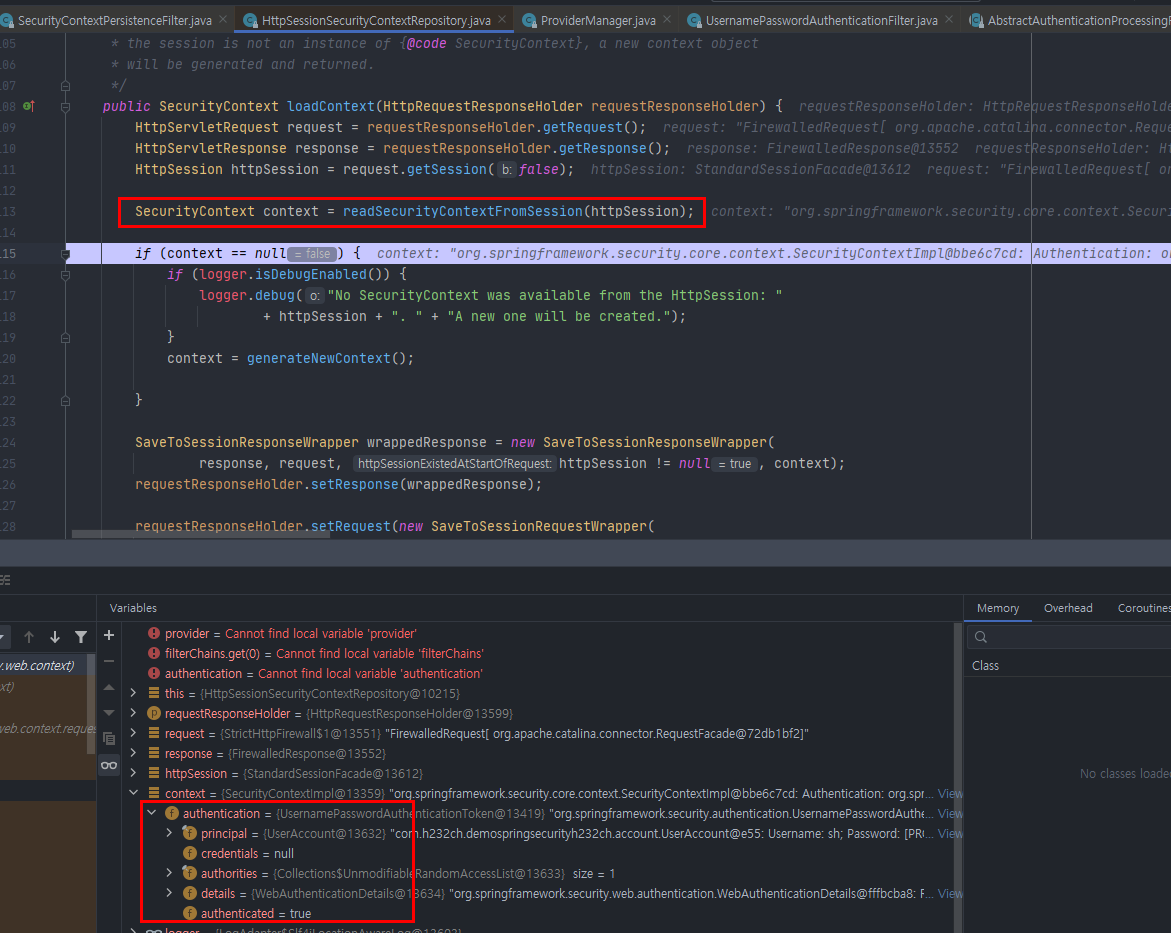
Task: Select the filterChains.get(0) watch row
Action: click(x=315, y=654)
